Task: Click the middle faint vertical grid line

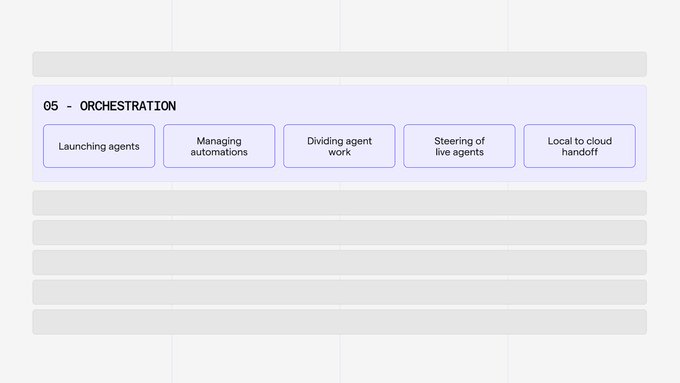Action: [340, 26]
